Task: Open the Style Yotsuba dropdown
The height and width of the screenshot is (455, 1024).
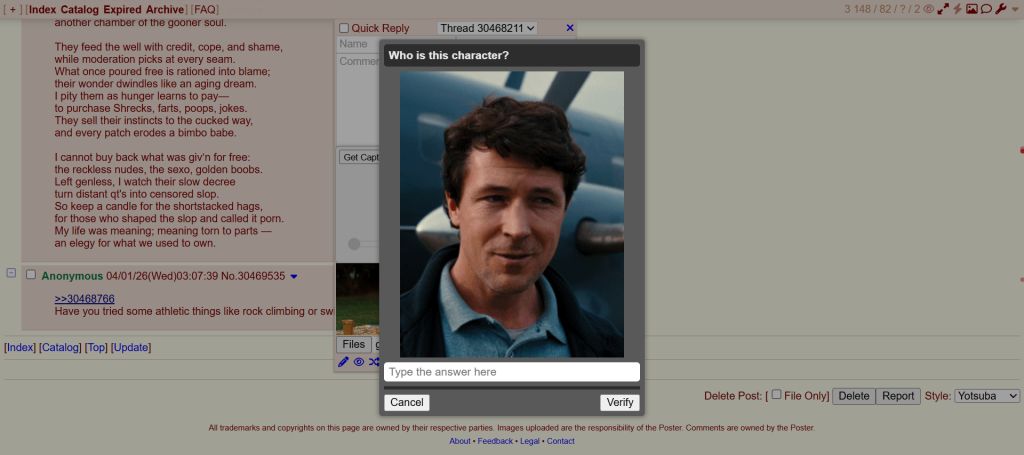Action: pyautogui.click(x=987, y=396)
